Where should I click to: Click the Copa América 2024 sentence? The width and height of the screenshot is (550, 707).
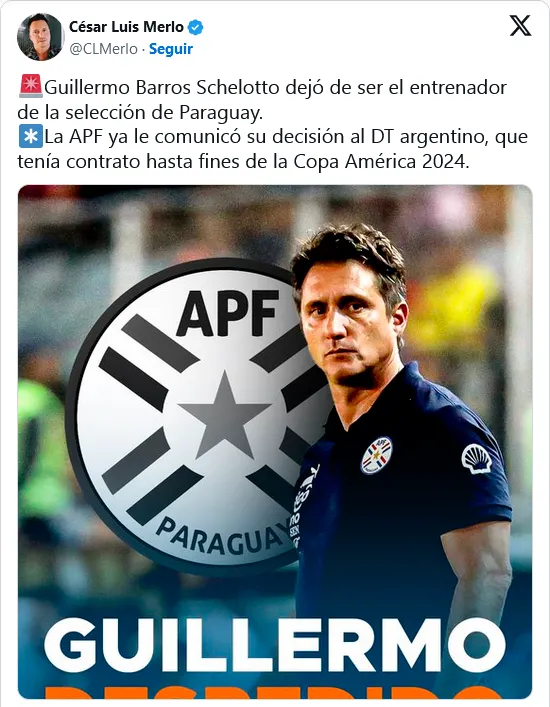tap(272, 149)
